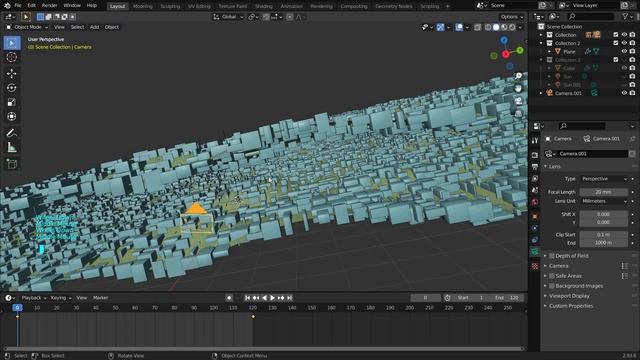This screenshot has width=640, height=360.
Task: Pick the Rotate tool
Action: 12,88
